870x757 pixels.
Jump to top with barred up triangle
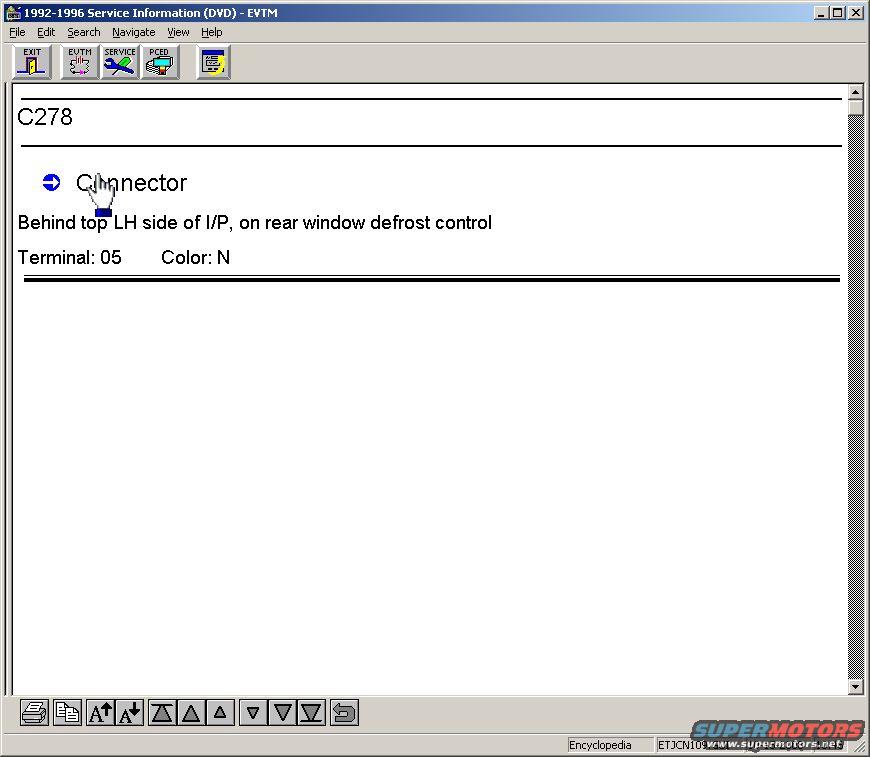click(x=161, y=713)
